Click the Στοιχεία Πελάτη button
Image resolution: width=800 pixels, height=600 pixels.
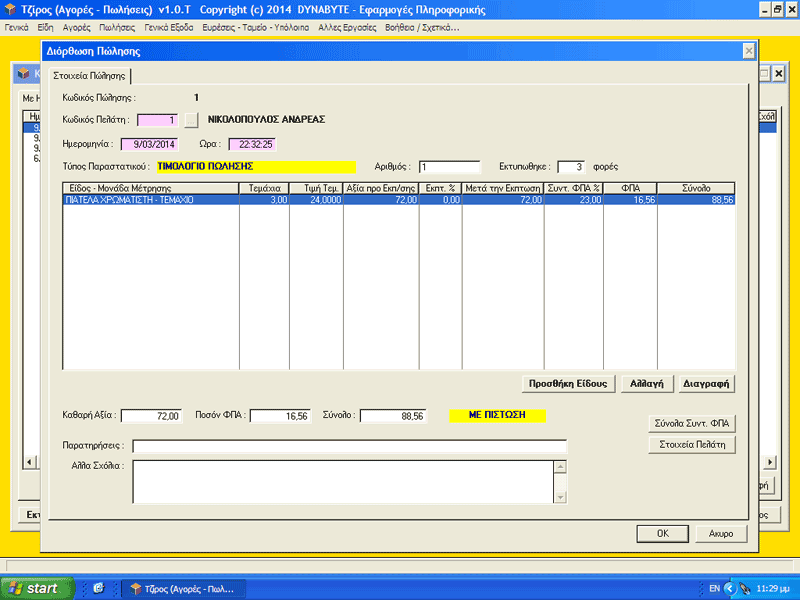click(x=692, y=444)
